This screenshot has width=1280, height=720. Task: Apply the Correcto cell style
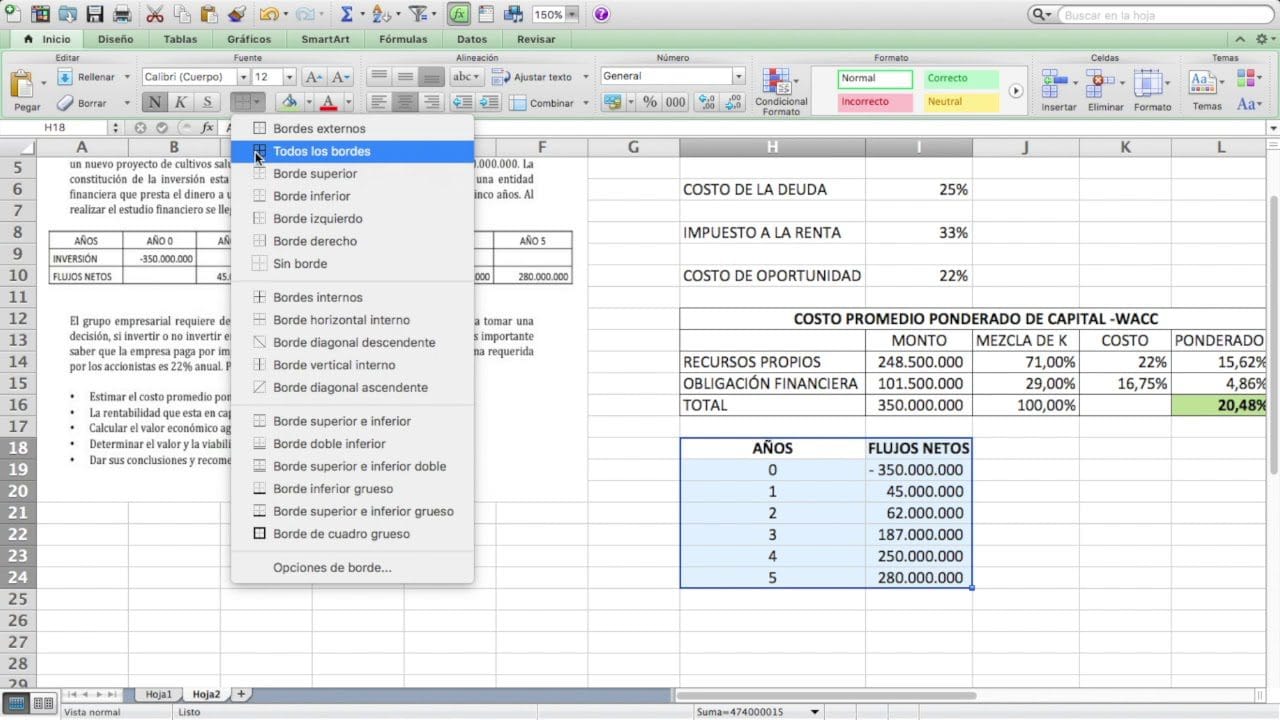(960, 78)
